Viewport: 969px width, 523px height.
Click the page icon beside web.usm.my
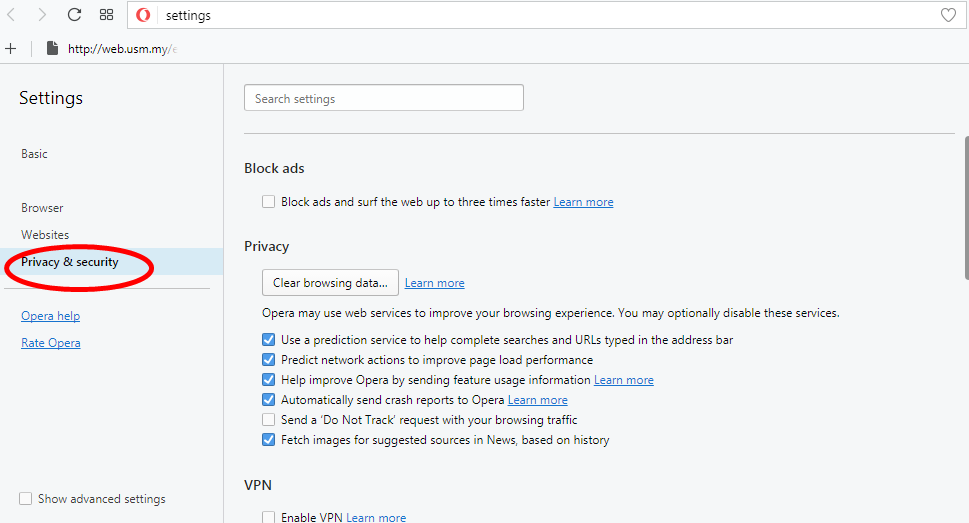(52, 48)
